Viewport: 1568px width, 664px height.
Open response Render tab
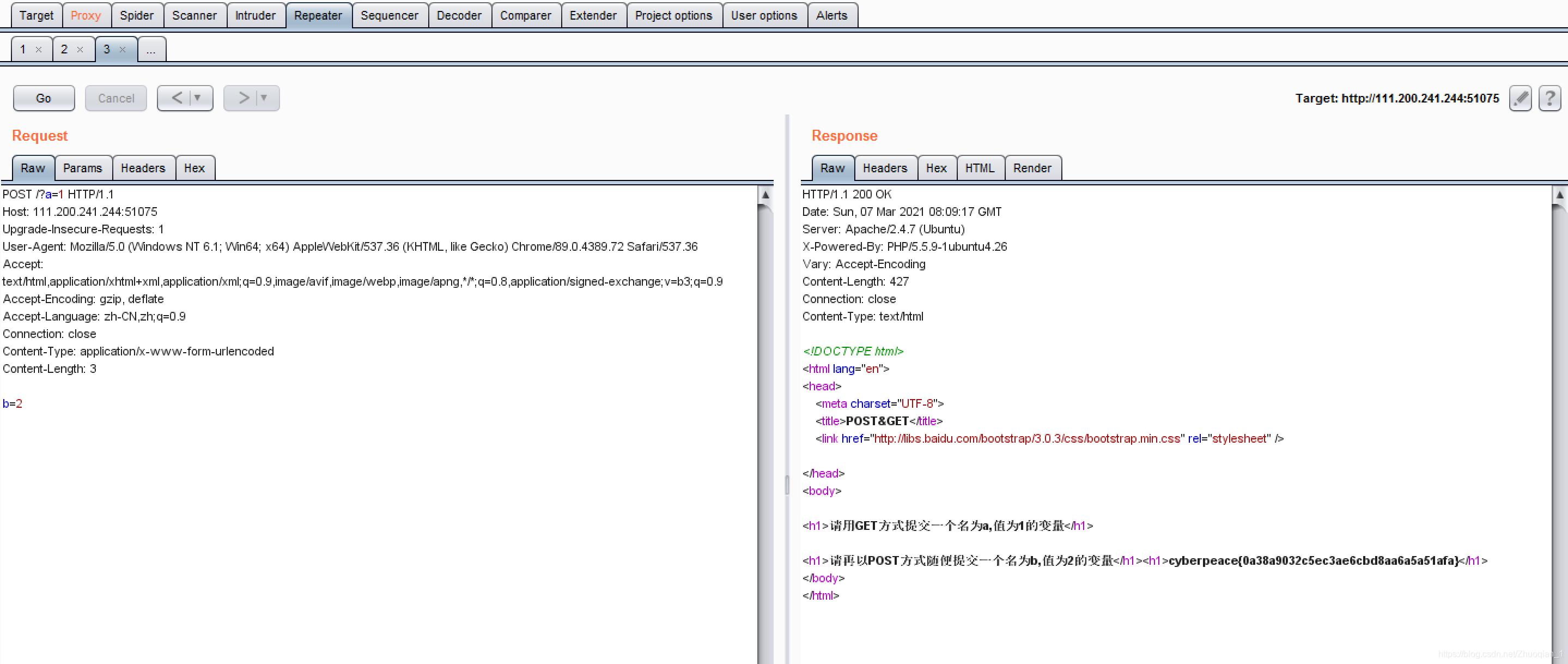click(1032, 168)
